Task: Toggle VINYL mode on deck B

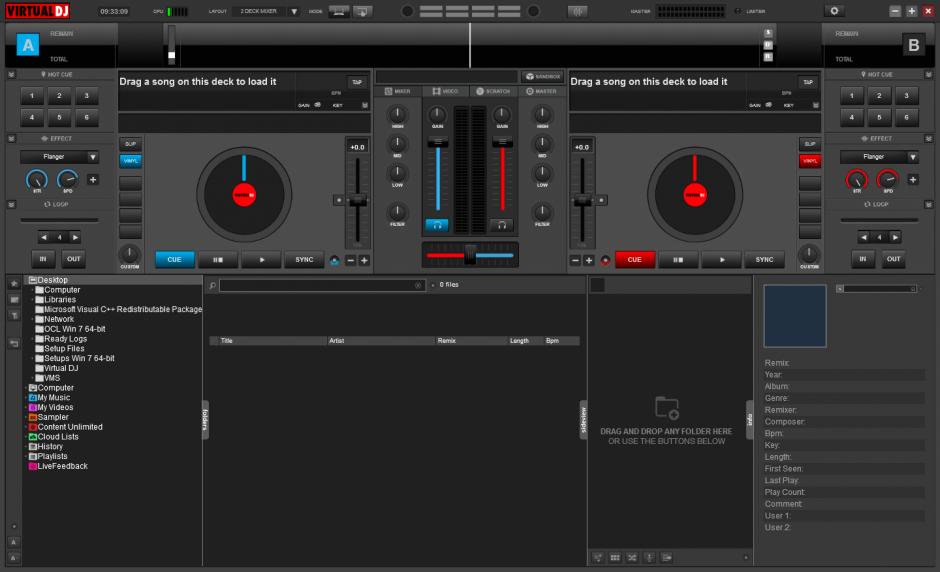Action: [x=810, y=161]
